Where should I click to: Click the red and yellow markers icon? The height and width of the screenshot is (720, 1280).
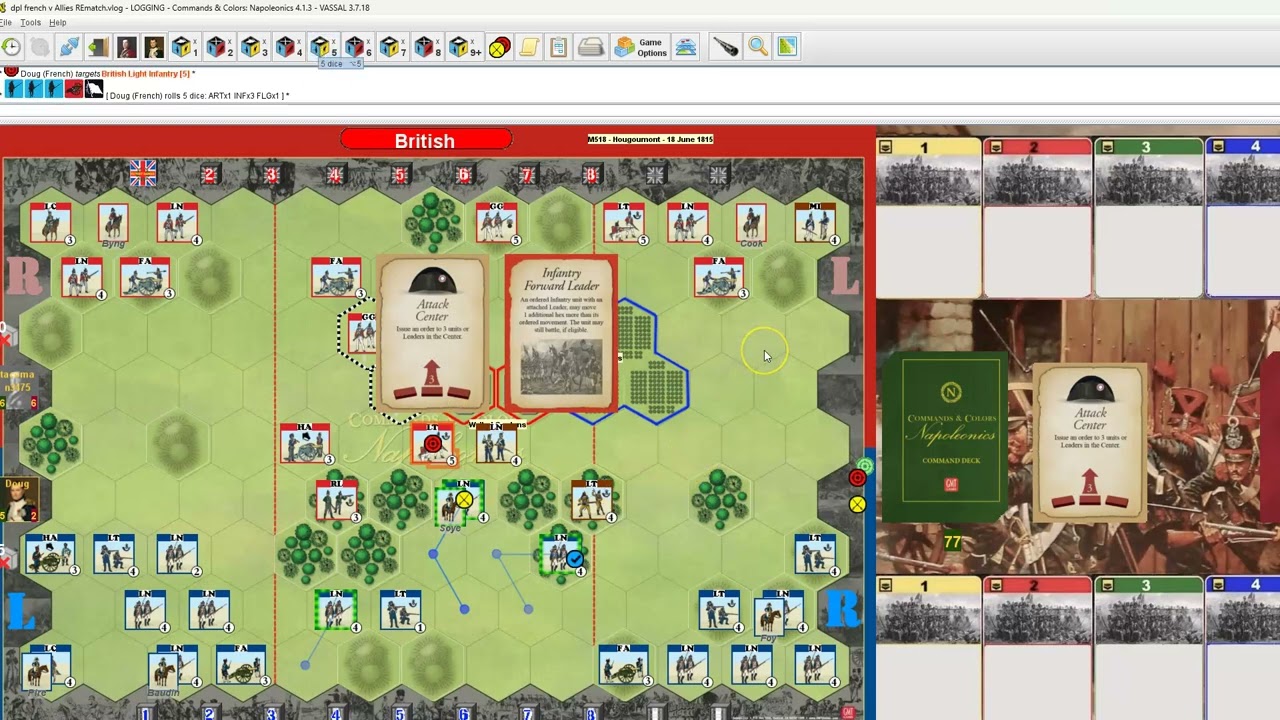click(x=499, y=47)
